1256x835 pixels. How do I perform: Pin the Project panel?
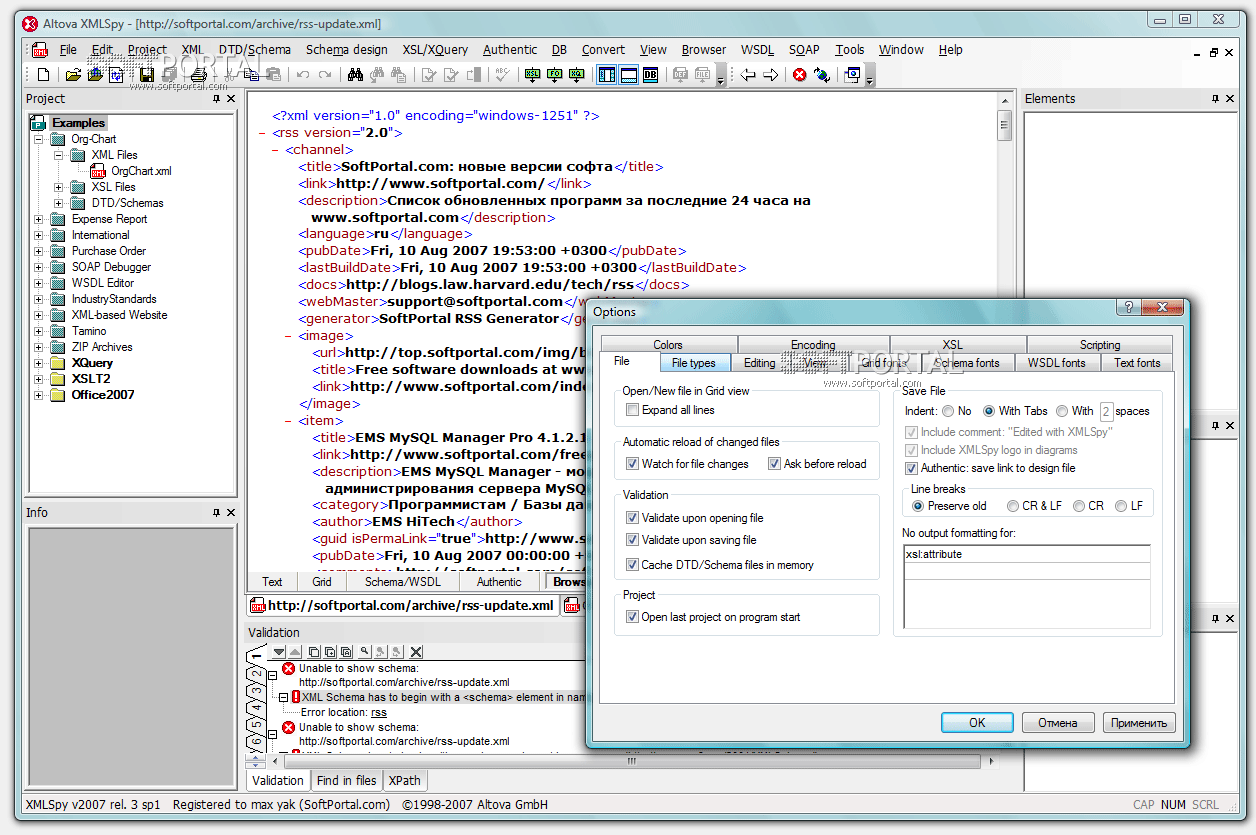tap(217, 99)
